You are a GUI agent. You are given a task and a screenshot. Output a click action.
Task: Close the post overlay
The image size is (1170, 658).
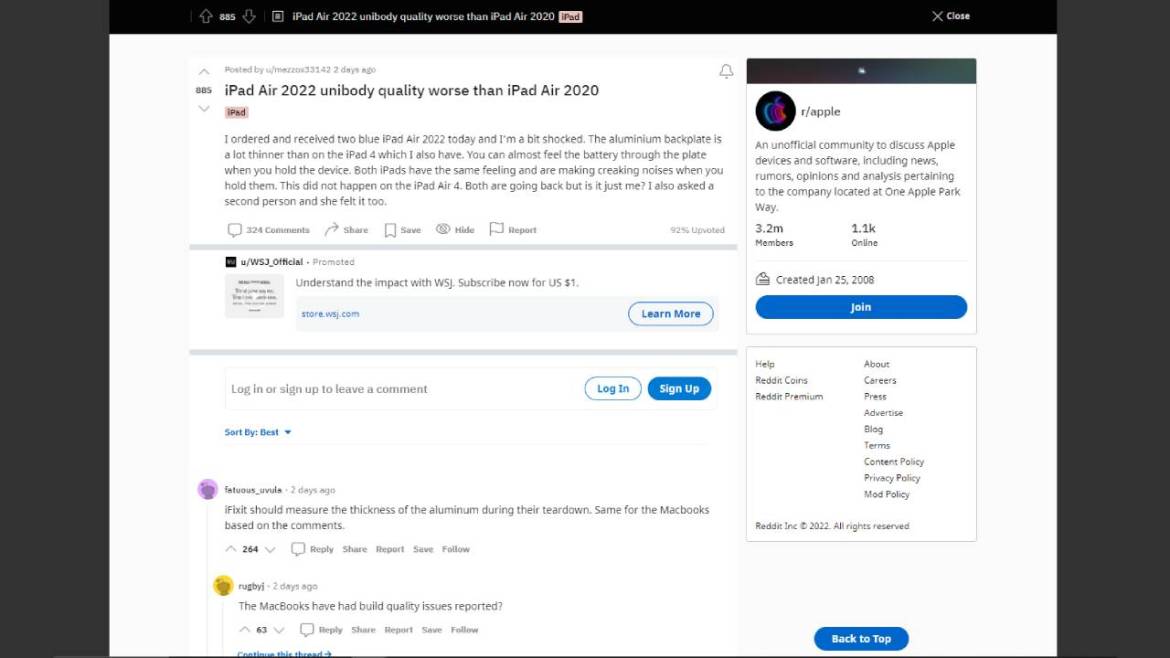coord(951,16)
